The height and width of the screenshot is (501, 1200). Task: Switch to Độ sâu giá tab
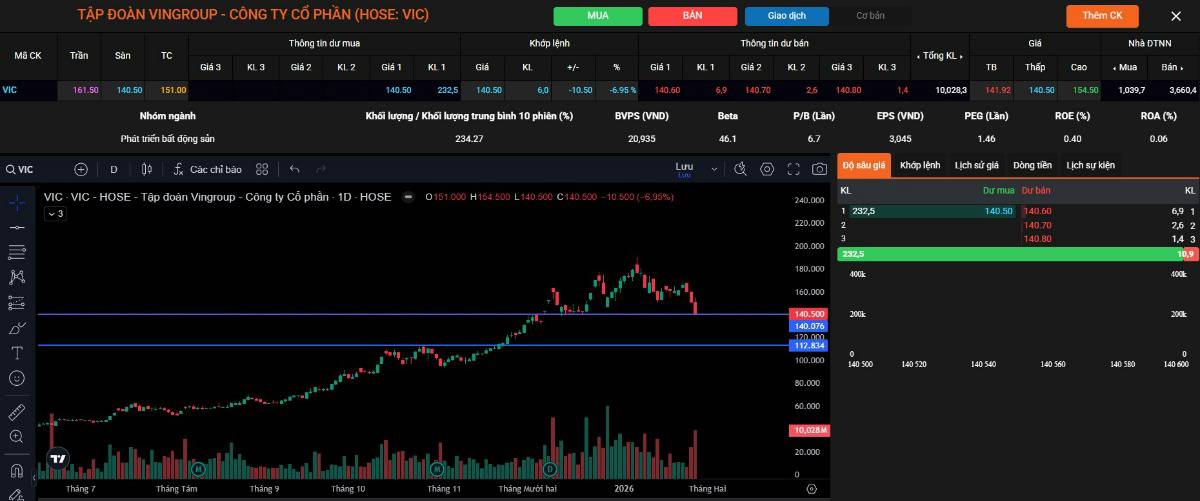[864, 165]
